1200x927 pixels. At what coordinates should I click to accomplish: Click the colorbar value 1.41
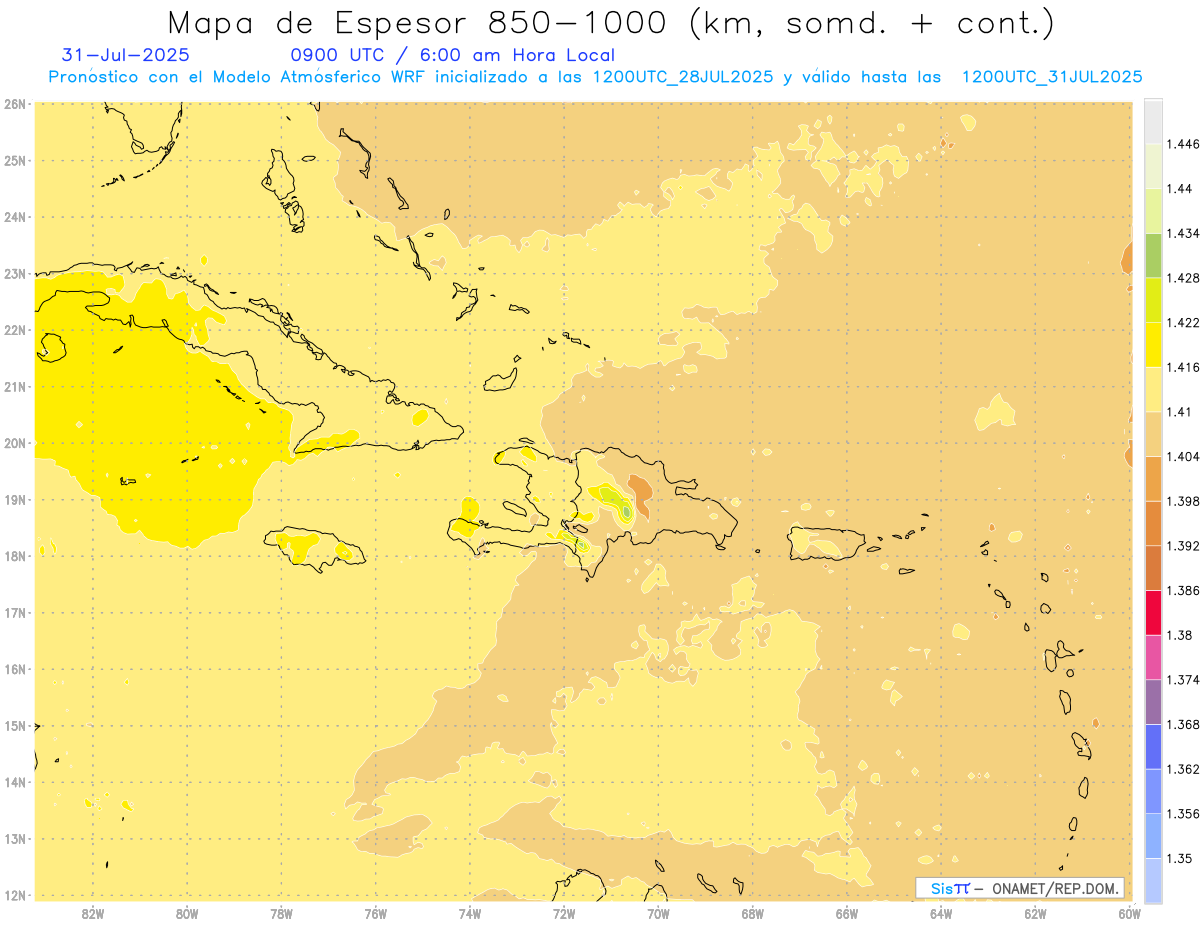pos(1179,412)
